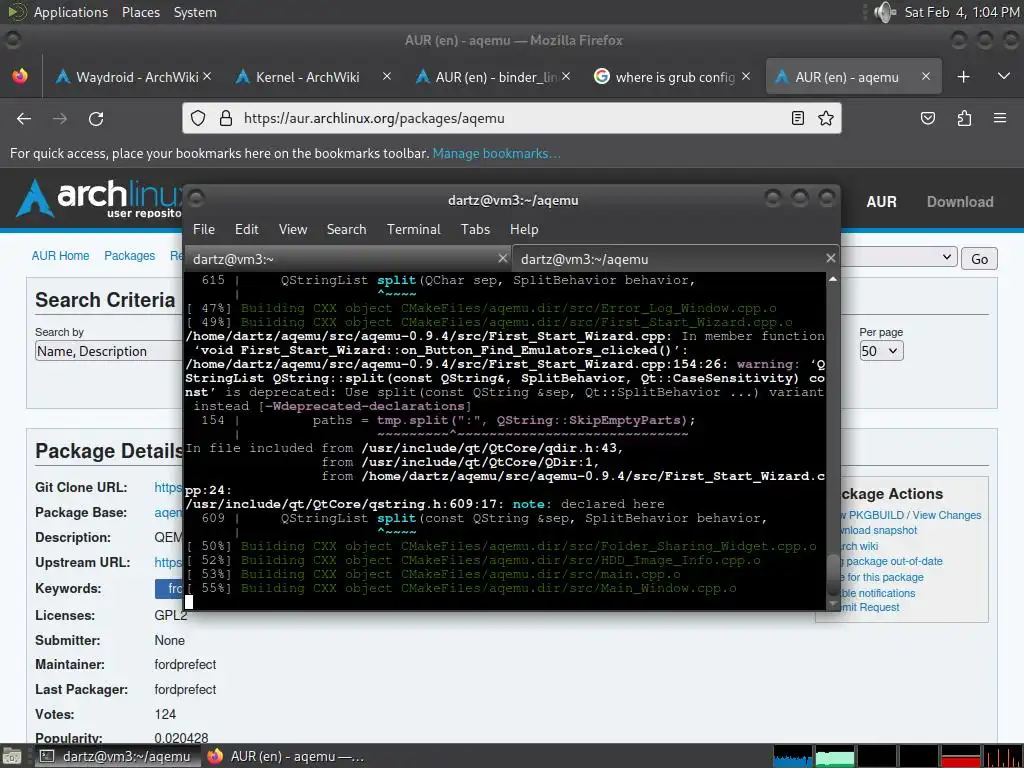Click the terminal scrollbar up arrow
The image size is (1024, 768).
(833, 279)
